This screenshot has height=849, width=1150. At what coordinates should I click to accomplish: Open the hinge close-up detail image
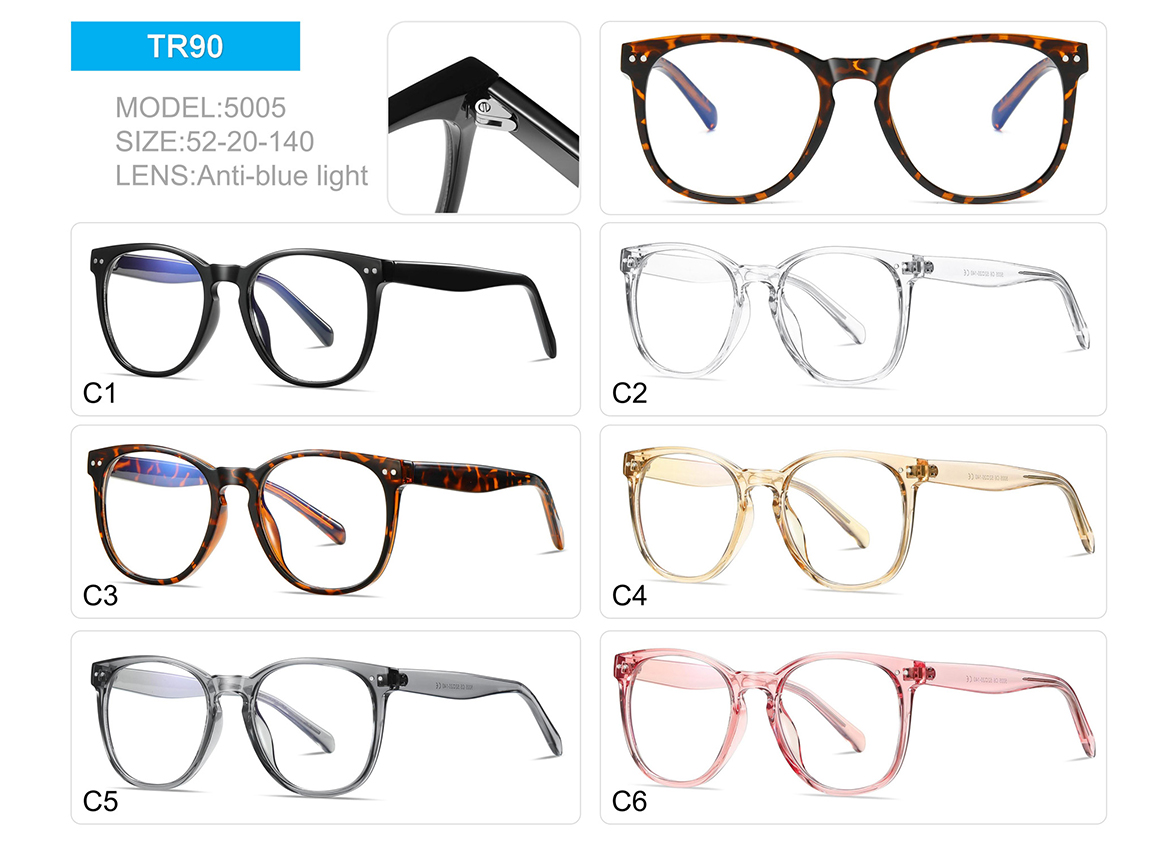[x=483, y=118]
